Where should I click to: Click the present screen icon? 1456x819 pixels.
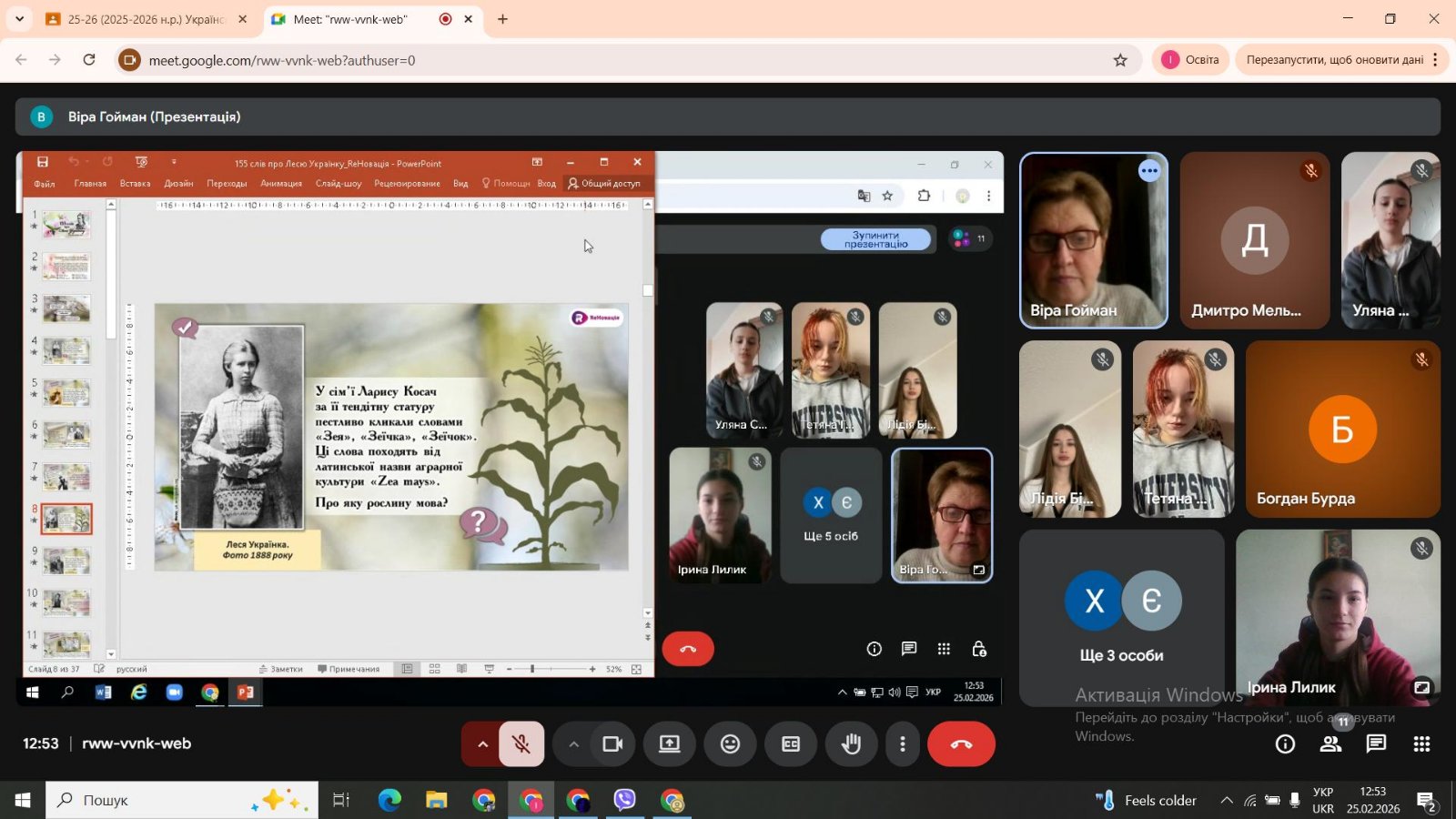pos(670,744)
